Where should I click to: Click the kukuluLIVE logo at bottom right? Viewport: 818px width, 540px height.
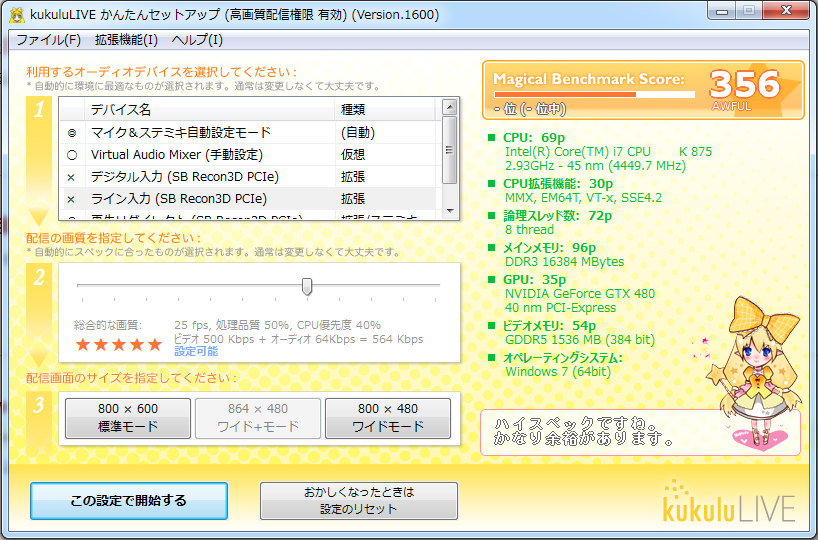pyautogui.click(x=729, y=502)
